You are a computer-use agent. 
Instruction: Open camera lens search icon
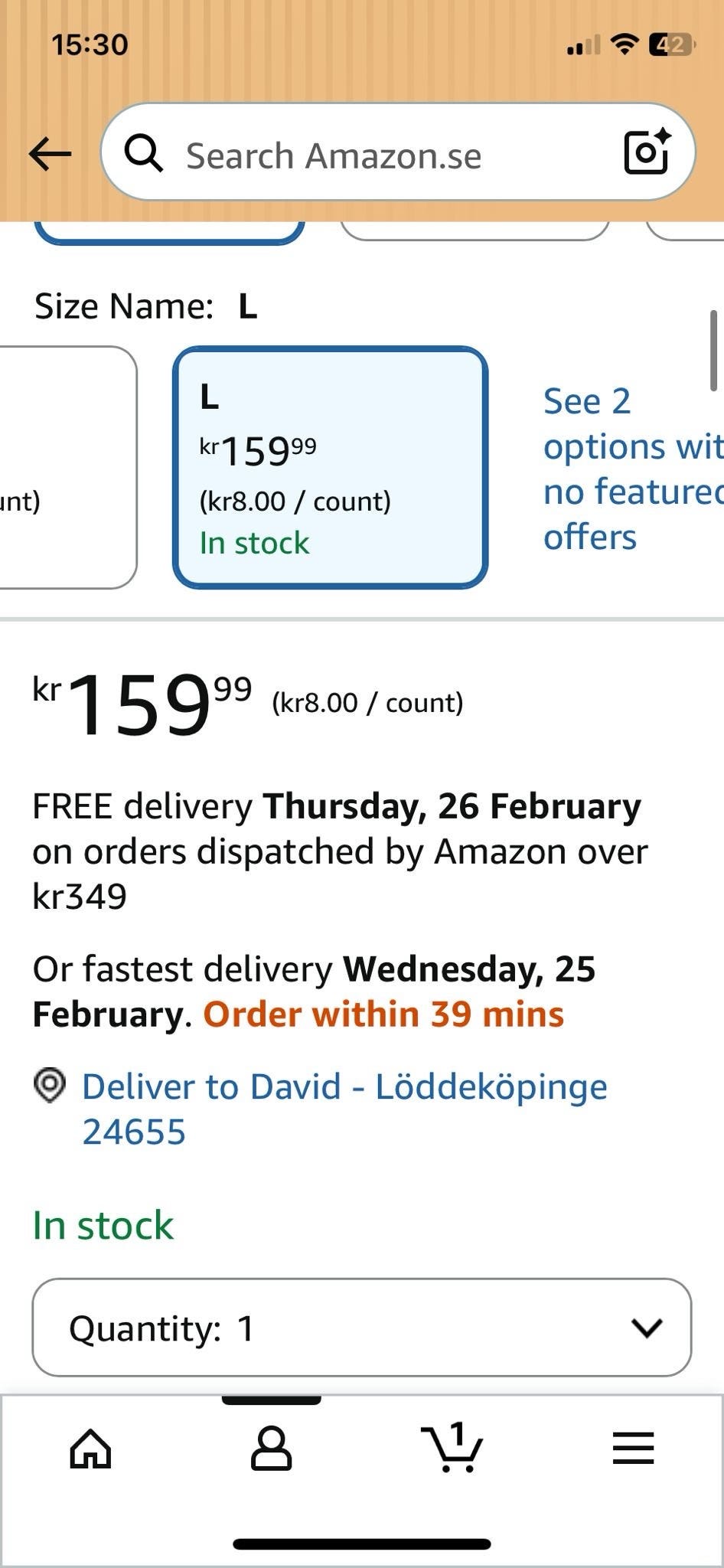pos(647,152)
